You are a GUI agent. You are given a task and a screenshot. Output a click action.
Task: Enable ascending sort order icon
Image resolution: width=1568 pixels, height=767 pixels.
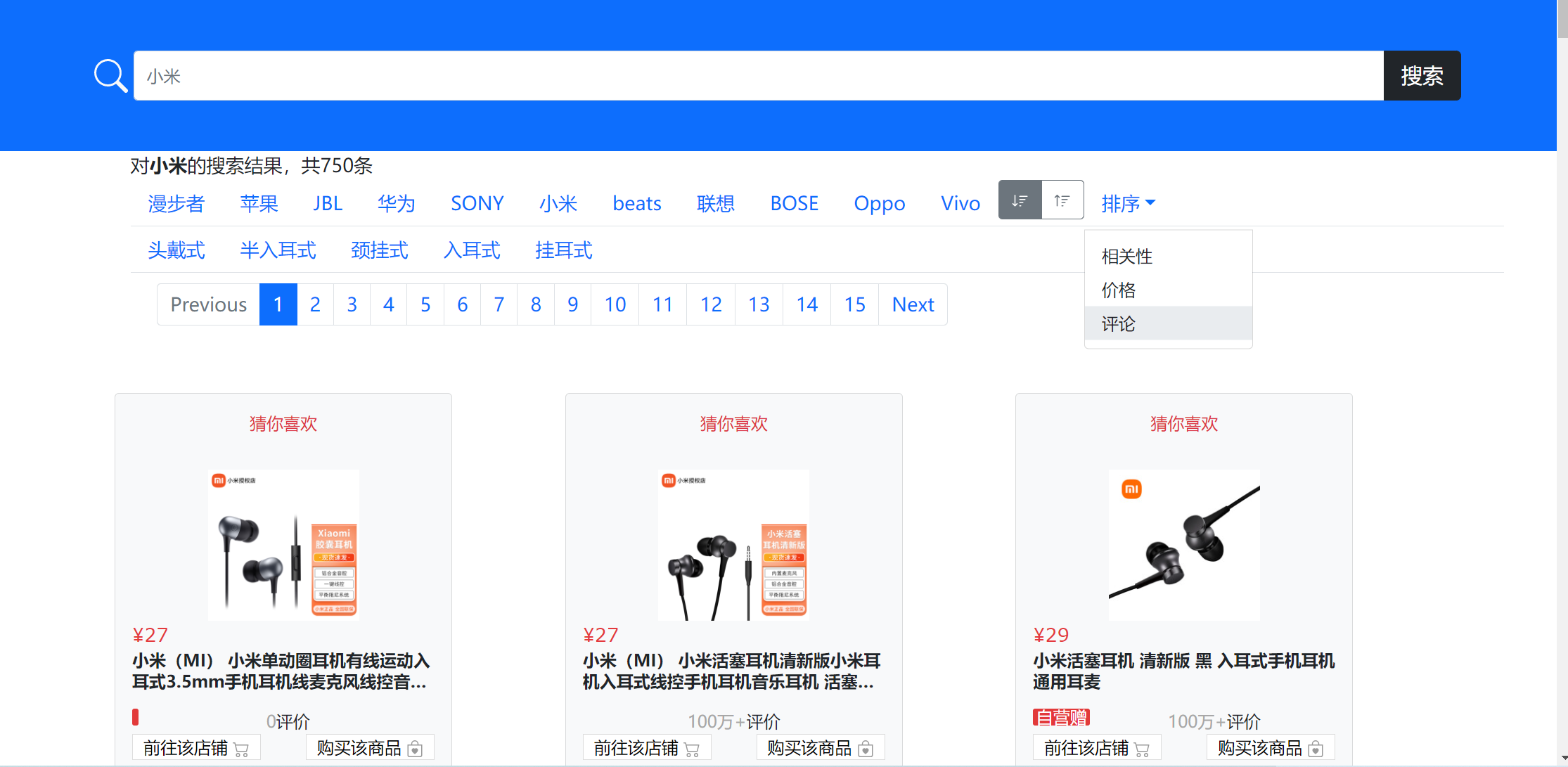(x=1062, y=200)
